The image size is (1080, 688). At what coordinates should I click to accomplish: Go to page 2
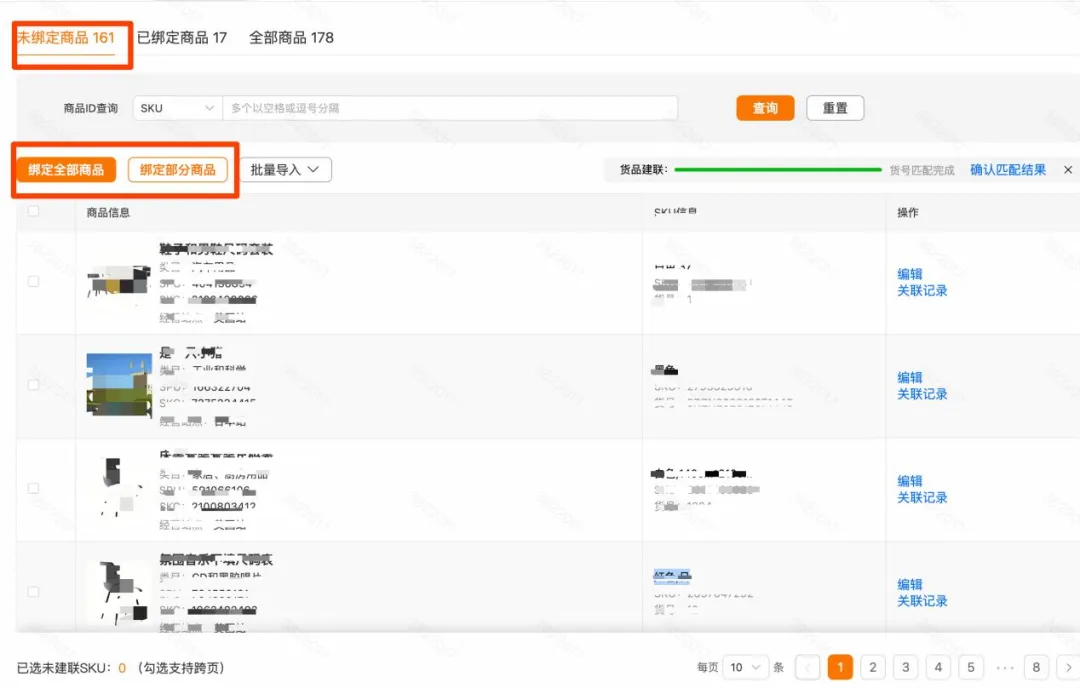point(873,667)
